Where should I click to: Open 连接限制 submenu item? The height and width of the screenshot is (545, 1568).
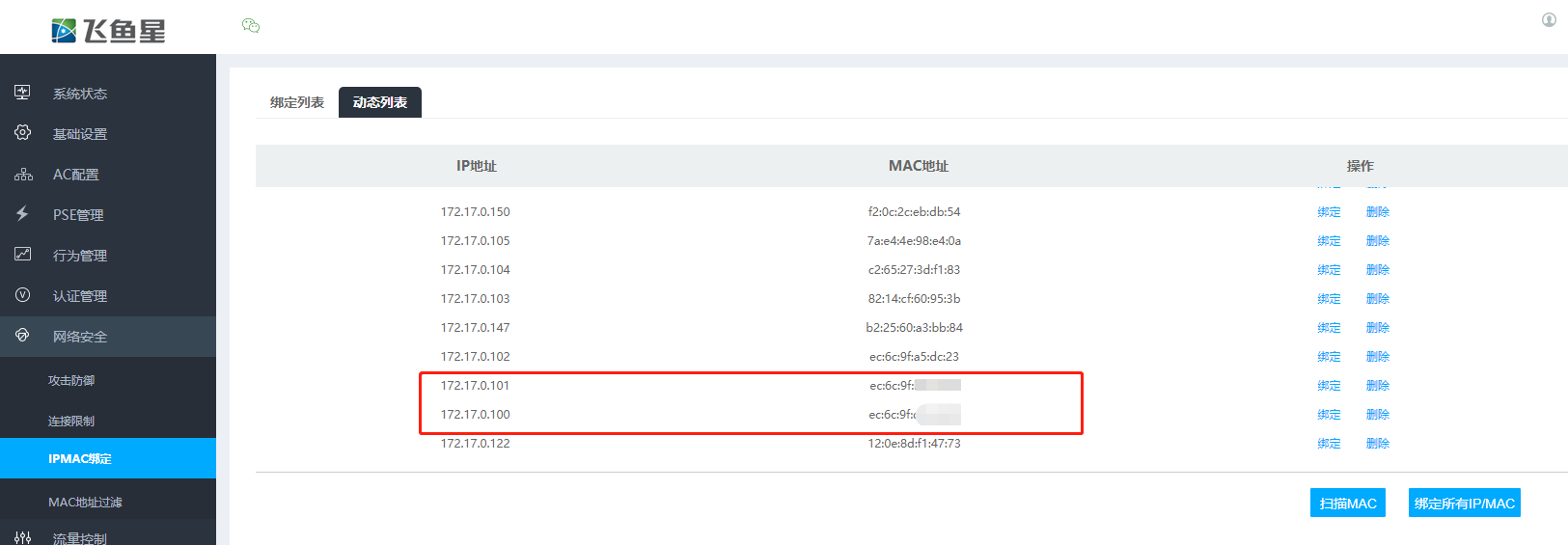[x=71, y=422]
